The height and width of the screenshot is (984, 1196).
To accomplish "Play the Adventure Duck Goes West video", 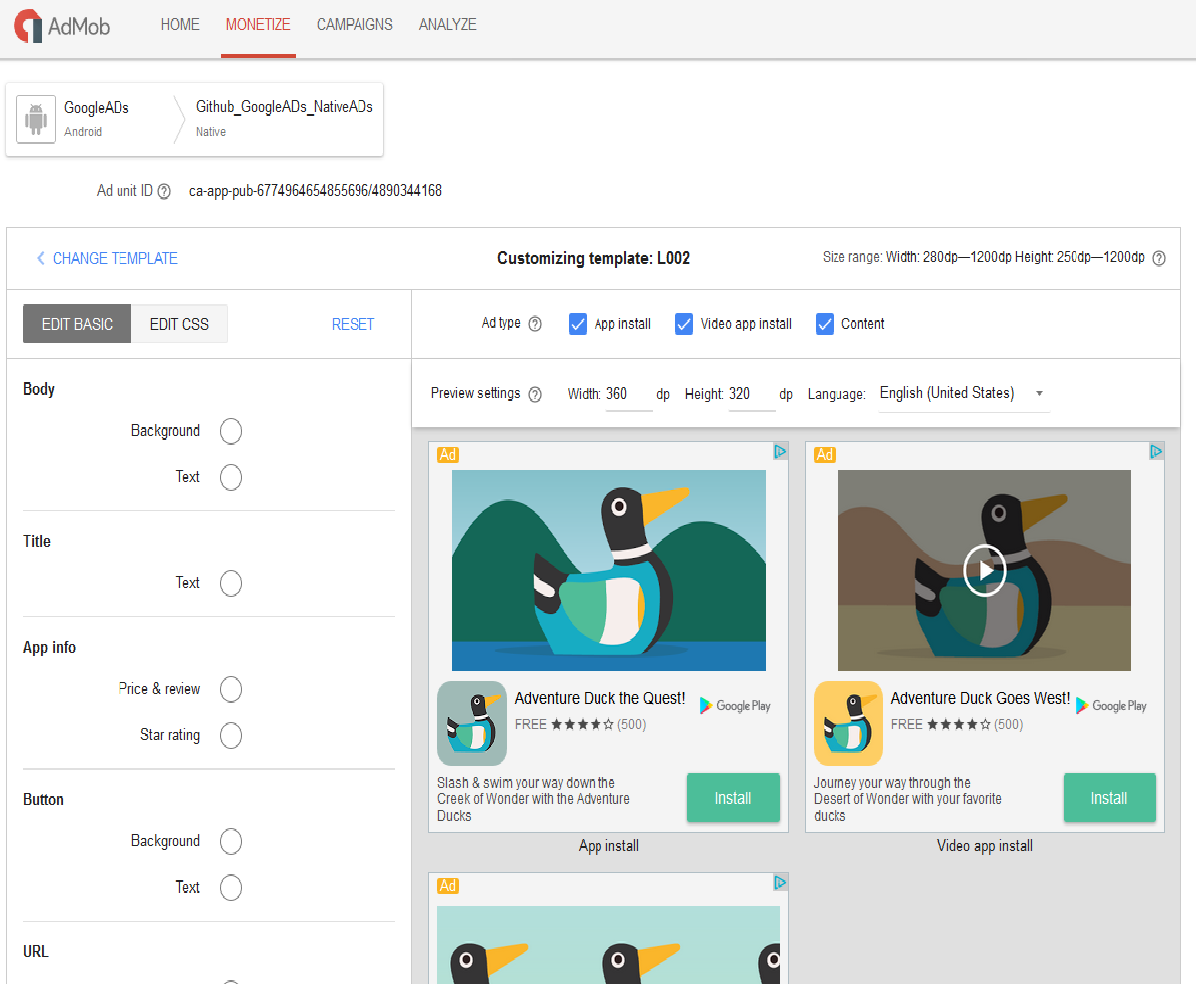I will tap(984, 570).
